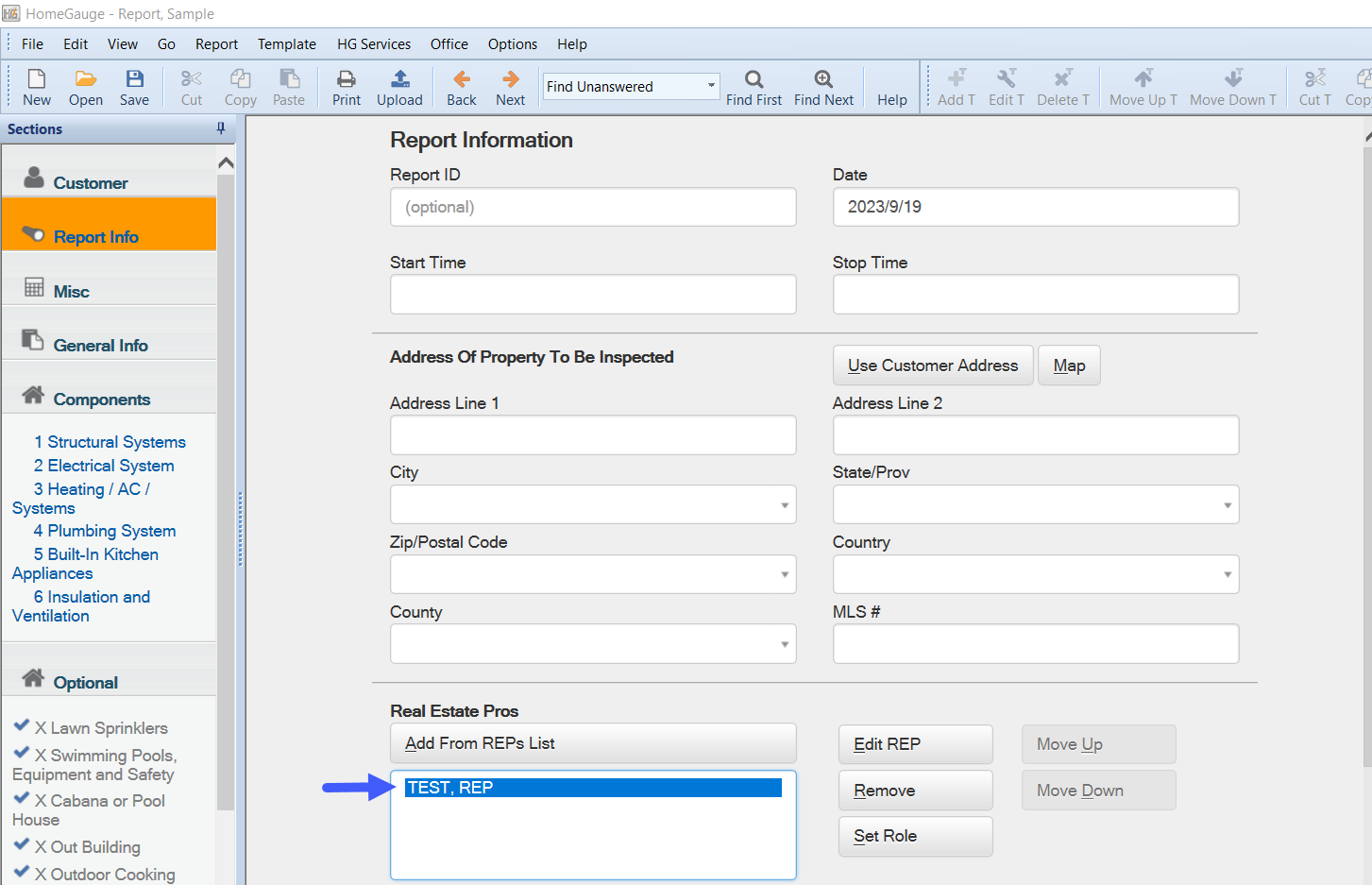Image resolution: width=1372 pixels, height=885 pixels.
Task: Go to previous page with Back arrow
Action: 462,79
